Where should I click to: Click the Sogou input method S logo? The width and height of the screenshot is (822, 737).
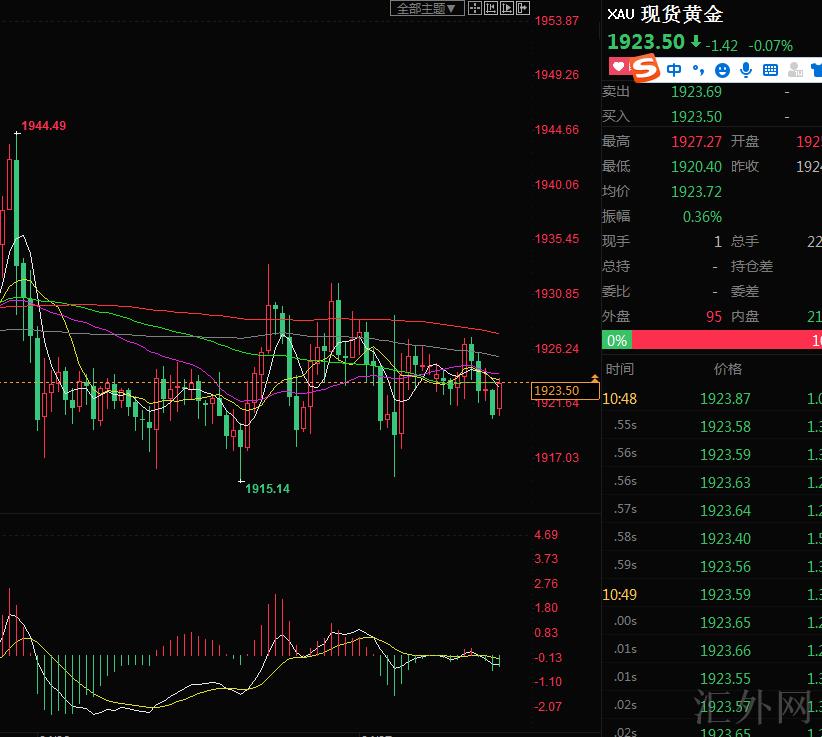pyautogui.click(x=646, y=69)
